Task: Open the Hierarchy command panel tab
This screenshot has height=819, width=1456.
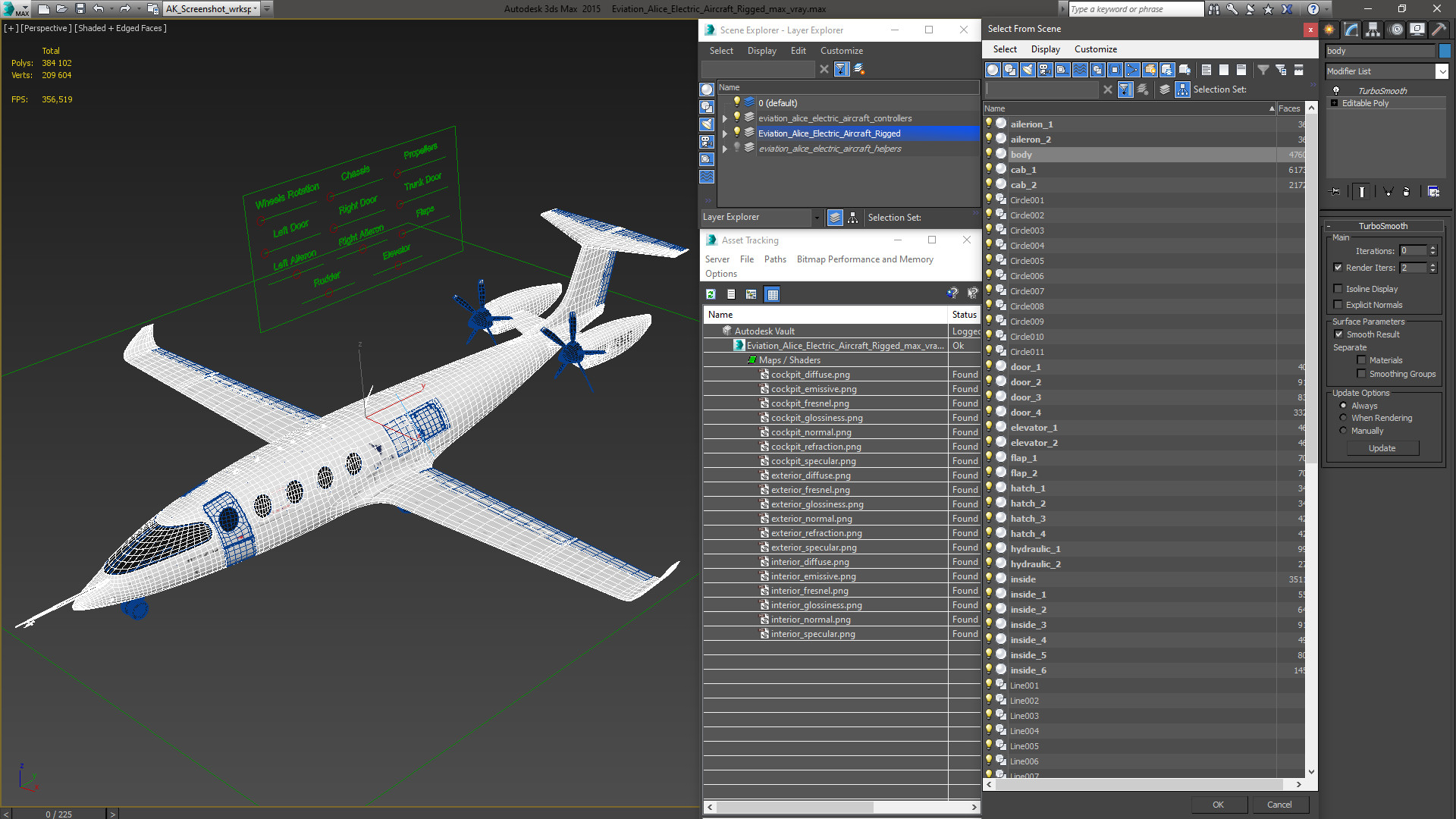Action: point(1373,30)
